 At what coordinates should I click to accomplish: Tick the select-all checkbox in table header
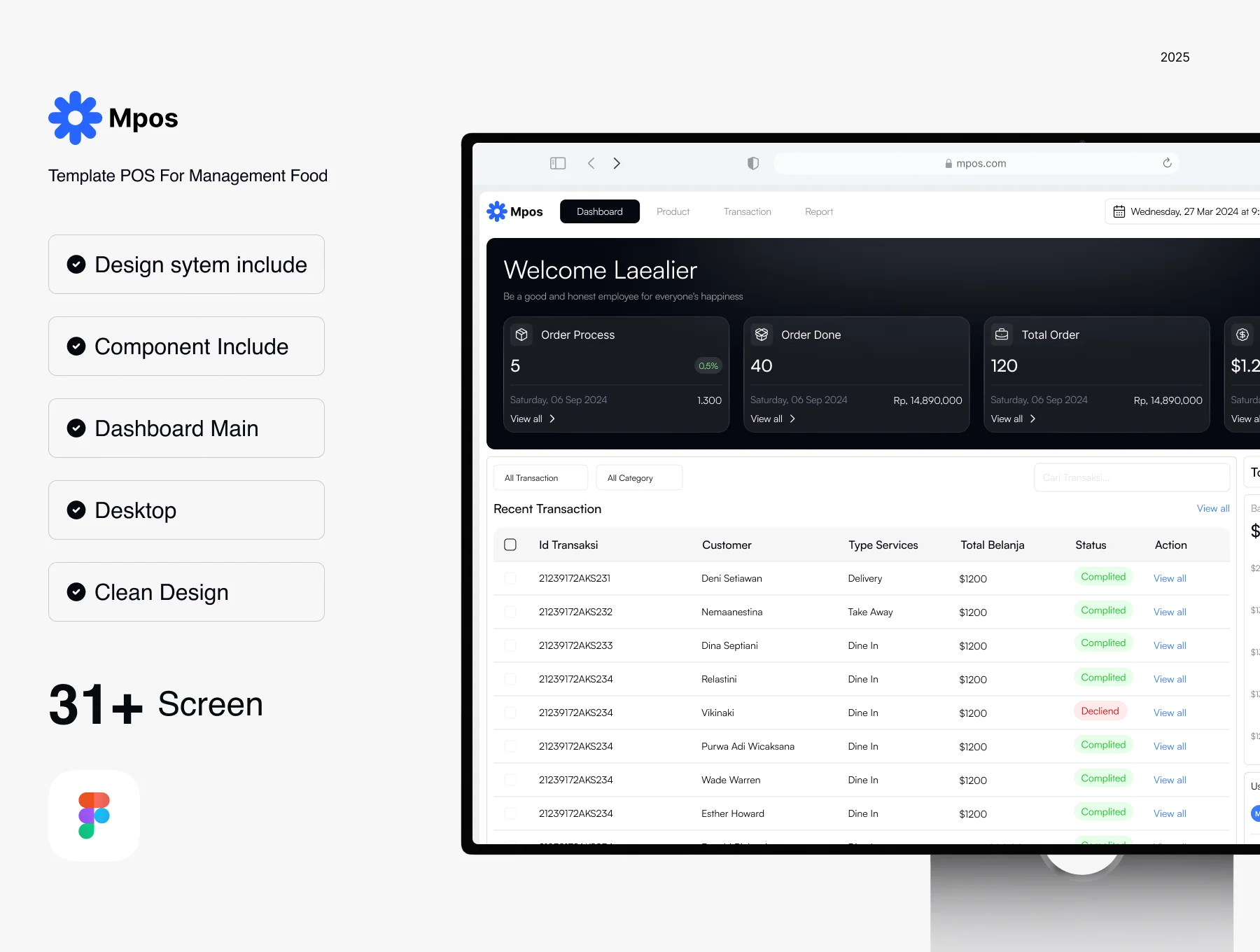pos(510,545)
